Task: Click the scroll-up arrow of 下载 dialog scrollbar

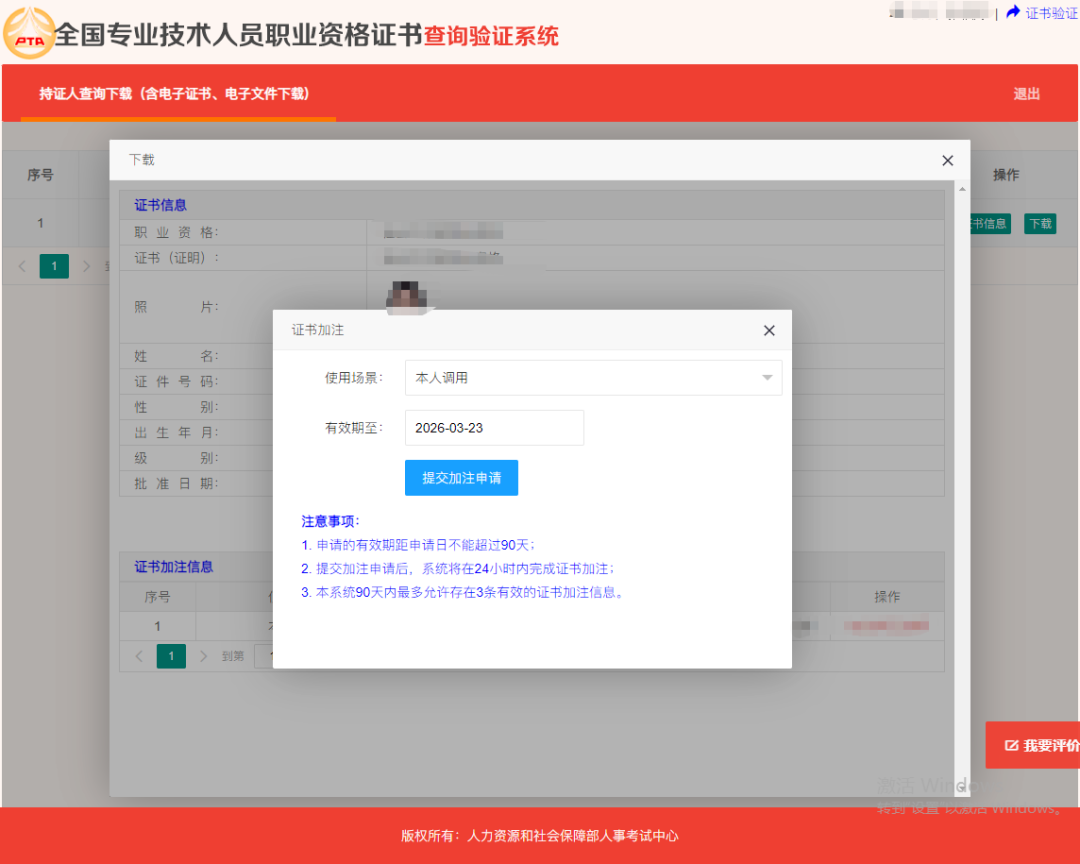Action: [x=962, y=189]
